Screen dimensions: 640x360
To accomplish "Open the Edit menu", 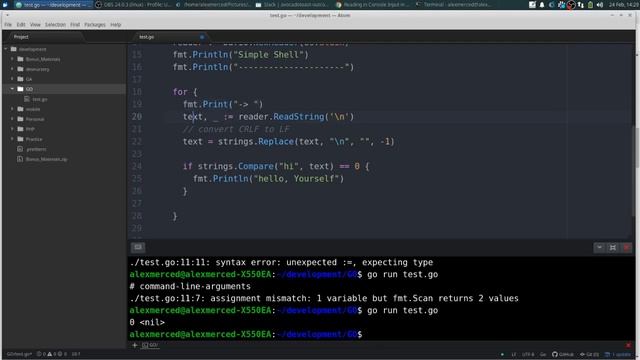I will [21, 25].
